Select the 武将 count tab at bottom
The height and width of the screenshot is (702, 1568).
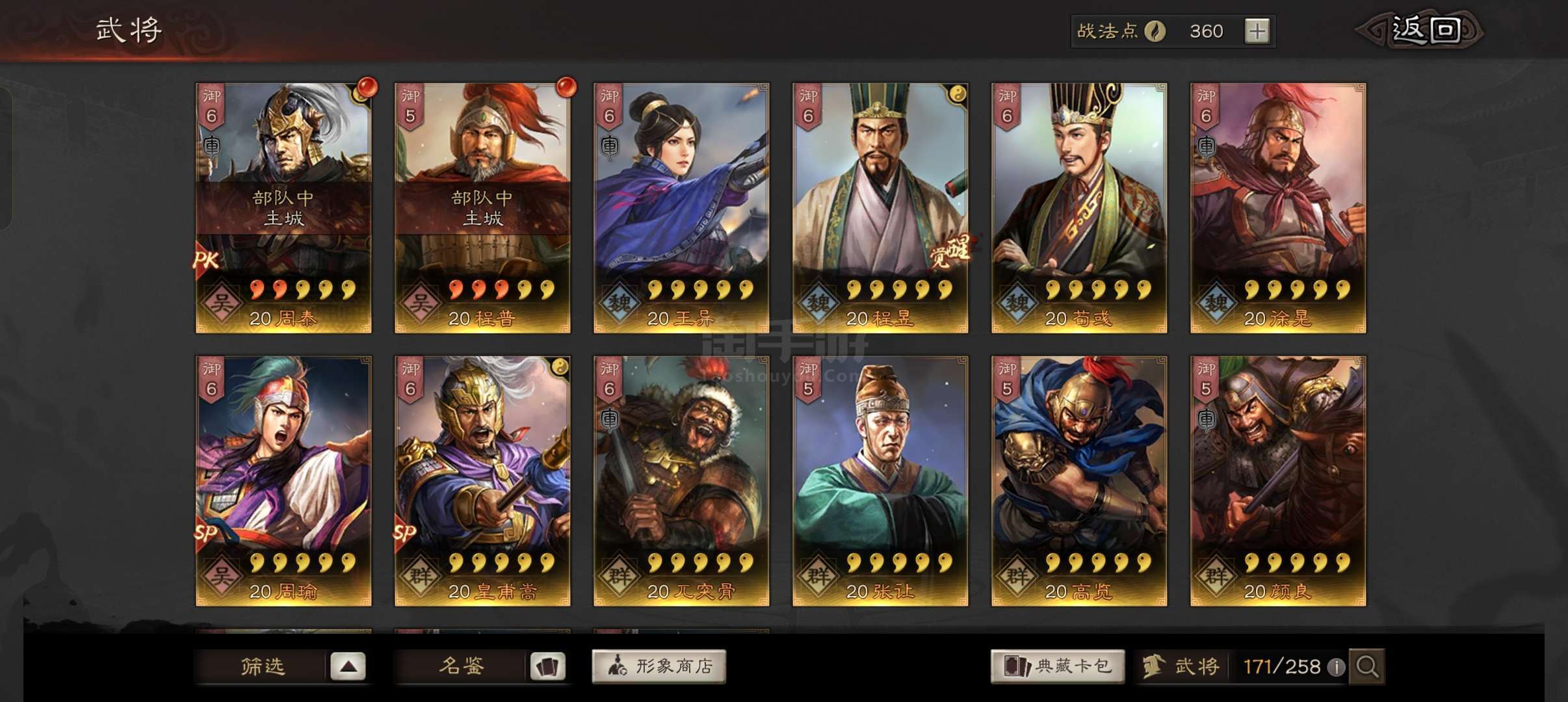1182,666
